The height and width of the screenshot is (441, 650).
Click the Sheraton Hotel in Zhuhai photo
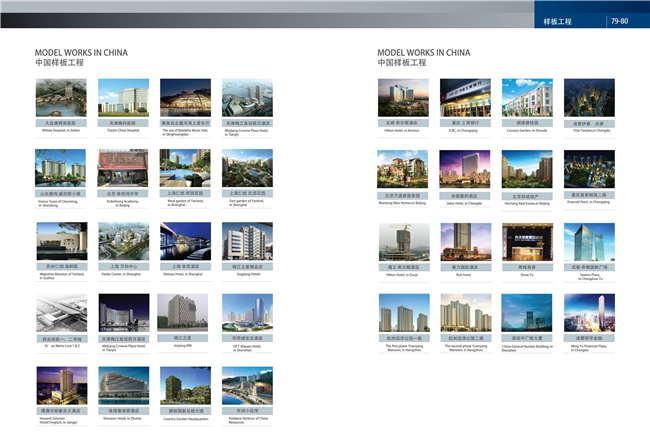coord(123,385)
